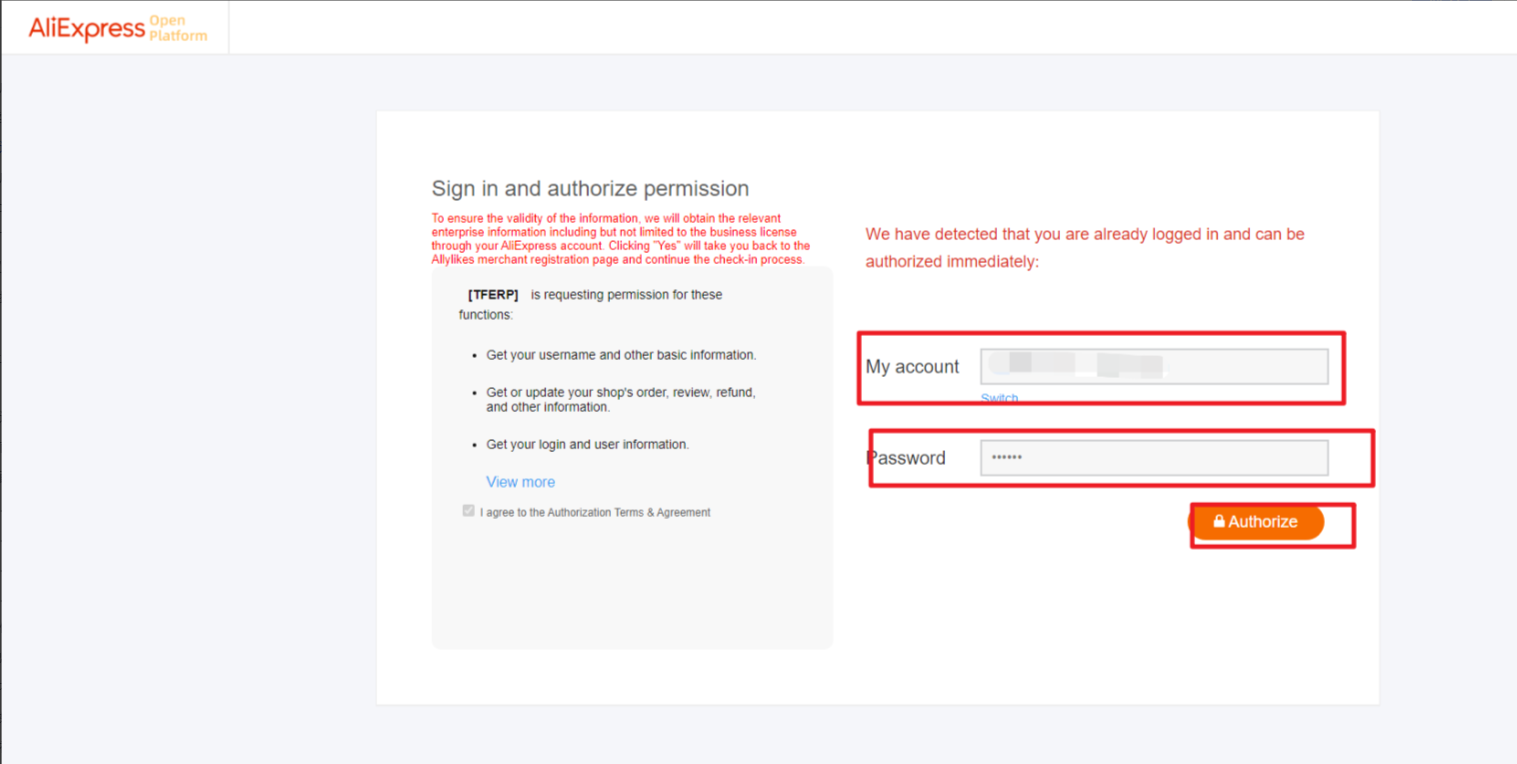The width and height of the screenshot is (1517, 764).
Task: Click the lock icon on Authorize button
Action: click(1219, 521)
